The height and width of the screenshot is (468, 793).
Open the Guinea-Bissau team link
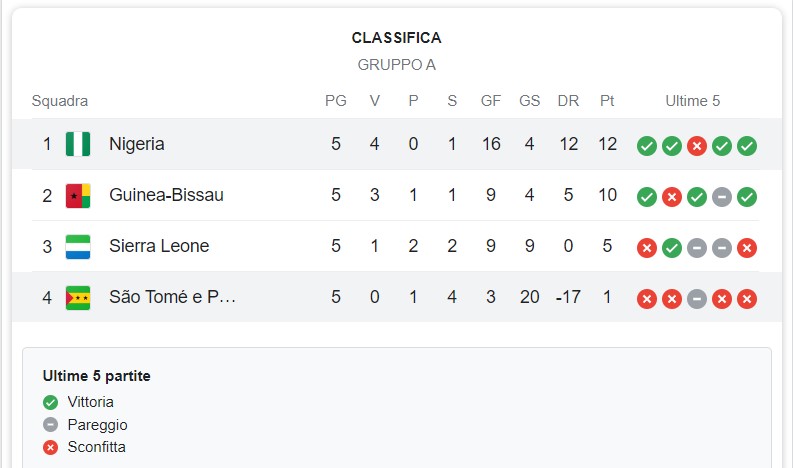point(166,196)
